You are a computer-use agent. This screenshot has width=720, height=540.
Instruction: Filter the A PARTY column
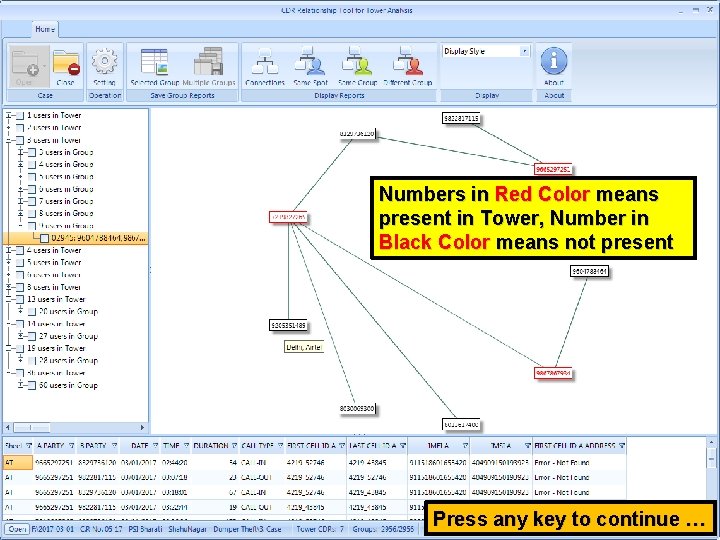pos(72,445)
